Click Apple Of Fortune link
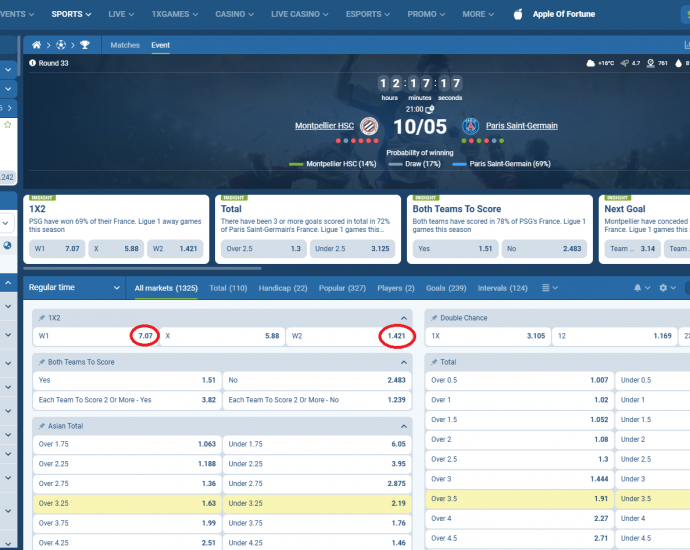Viewport: 690px width, 550px height. pyautogui.click(x=564, y=14)
